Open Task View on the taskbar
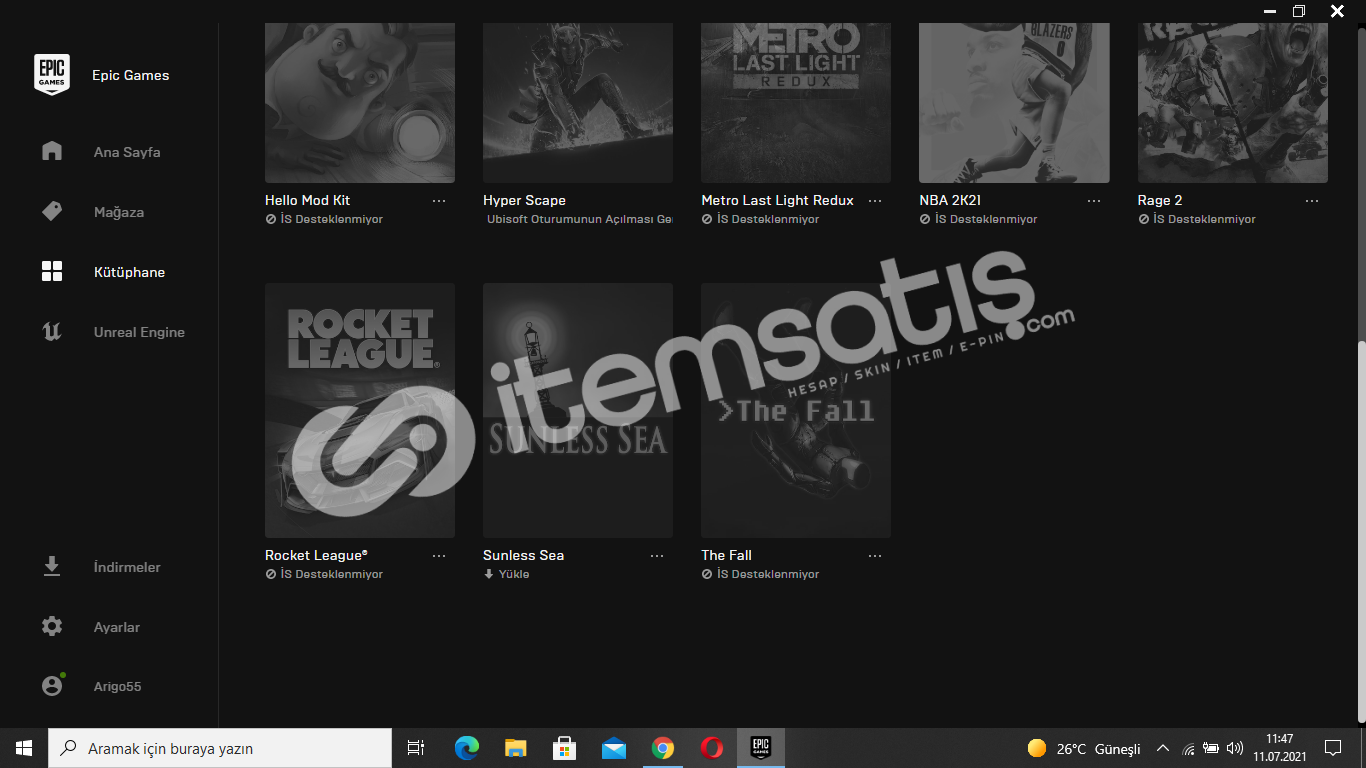The image size is (1366, 768). [416, 748]
